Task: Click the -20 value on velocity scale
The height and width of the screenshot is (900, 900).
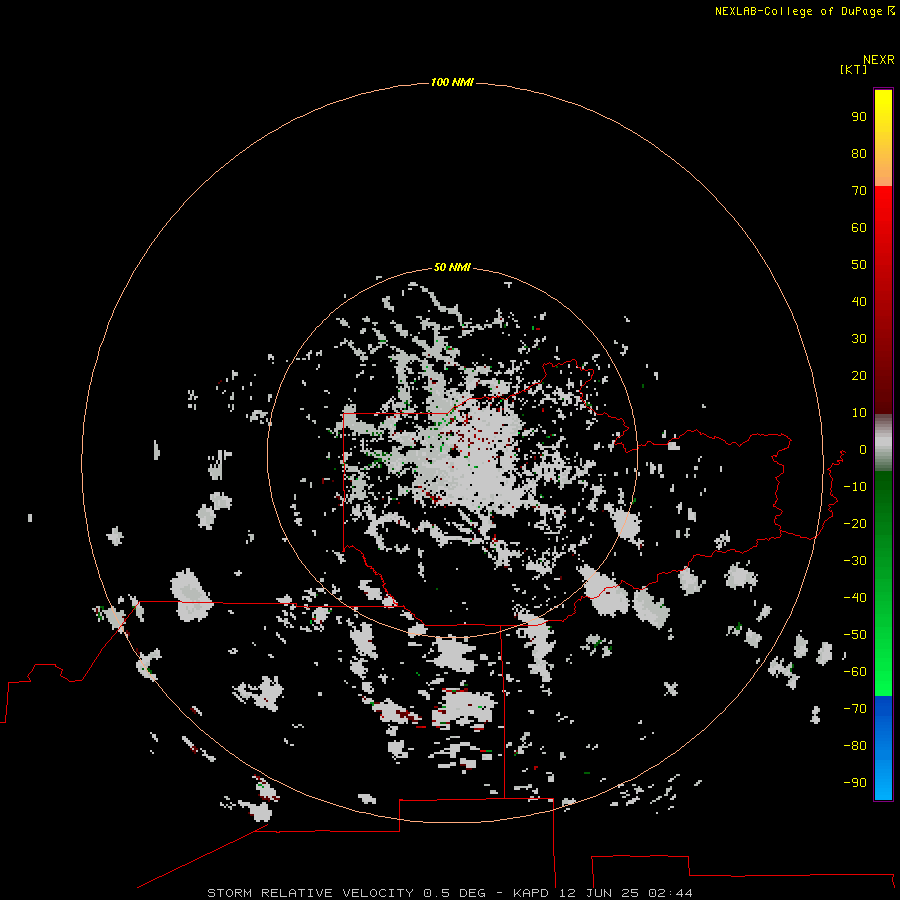Action: [855, 523]
